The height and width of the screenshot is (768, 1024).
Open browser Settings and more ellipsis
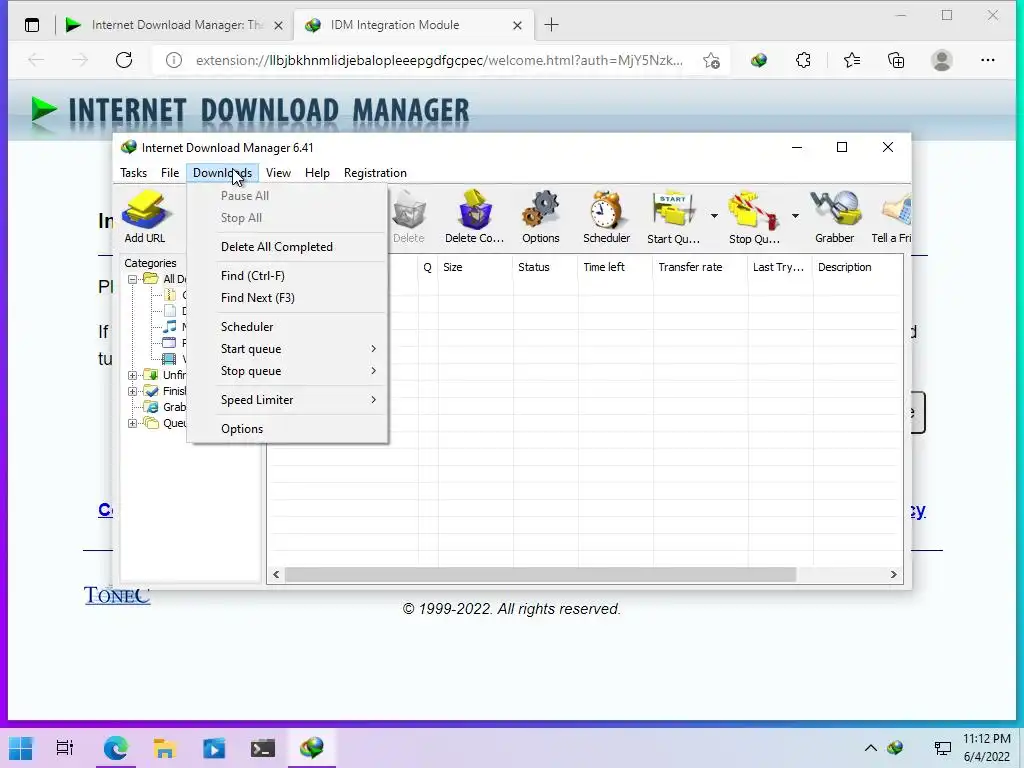987,60
